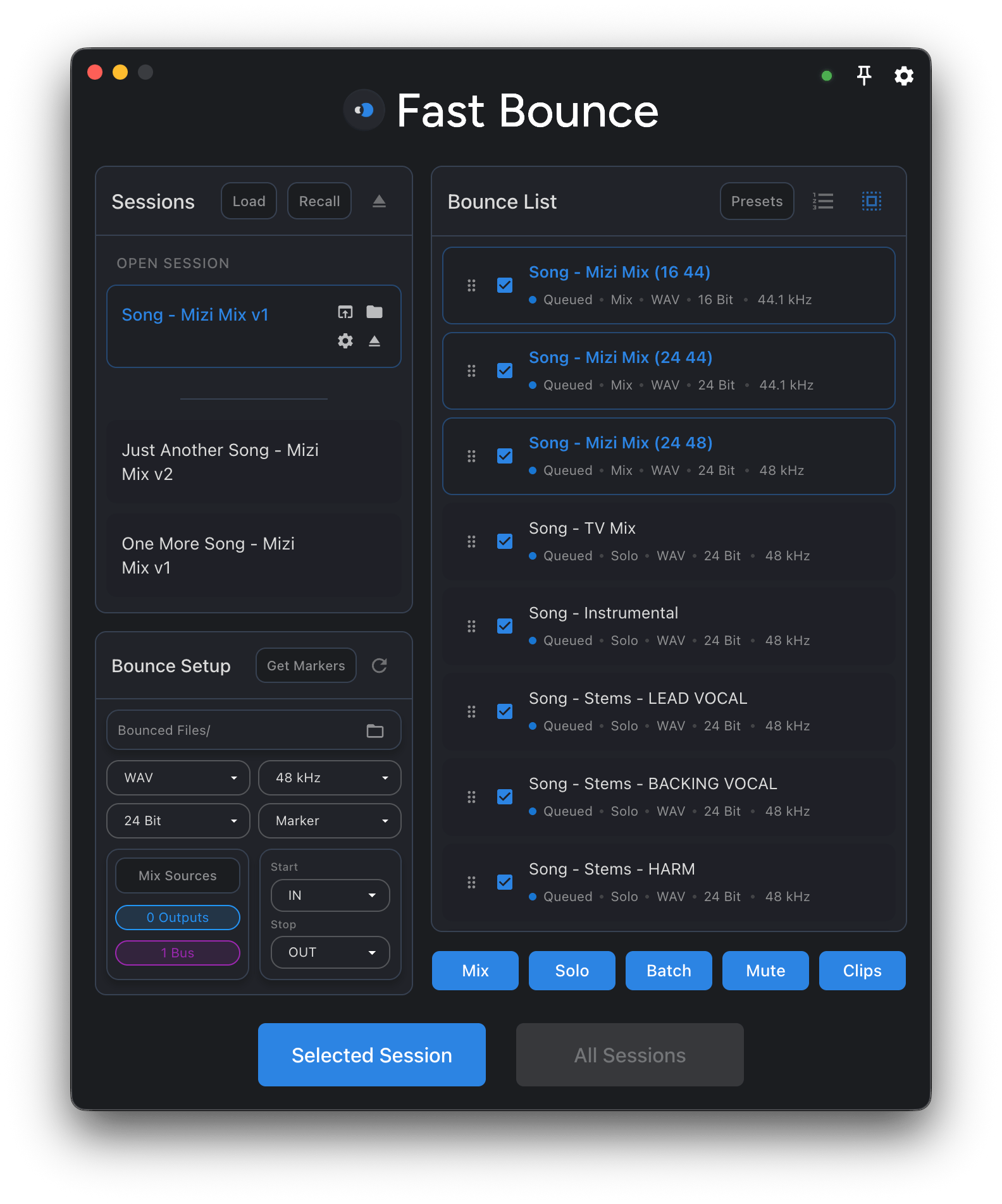Click the select-all icon in Bounce List header
This screenshot has width=1002, height=1204.
872,201
